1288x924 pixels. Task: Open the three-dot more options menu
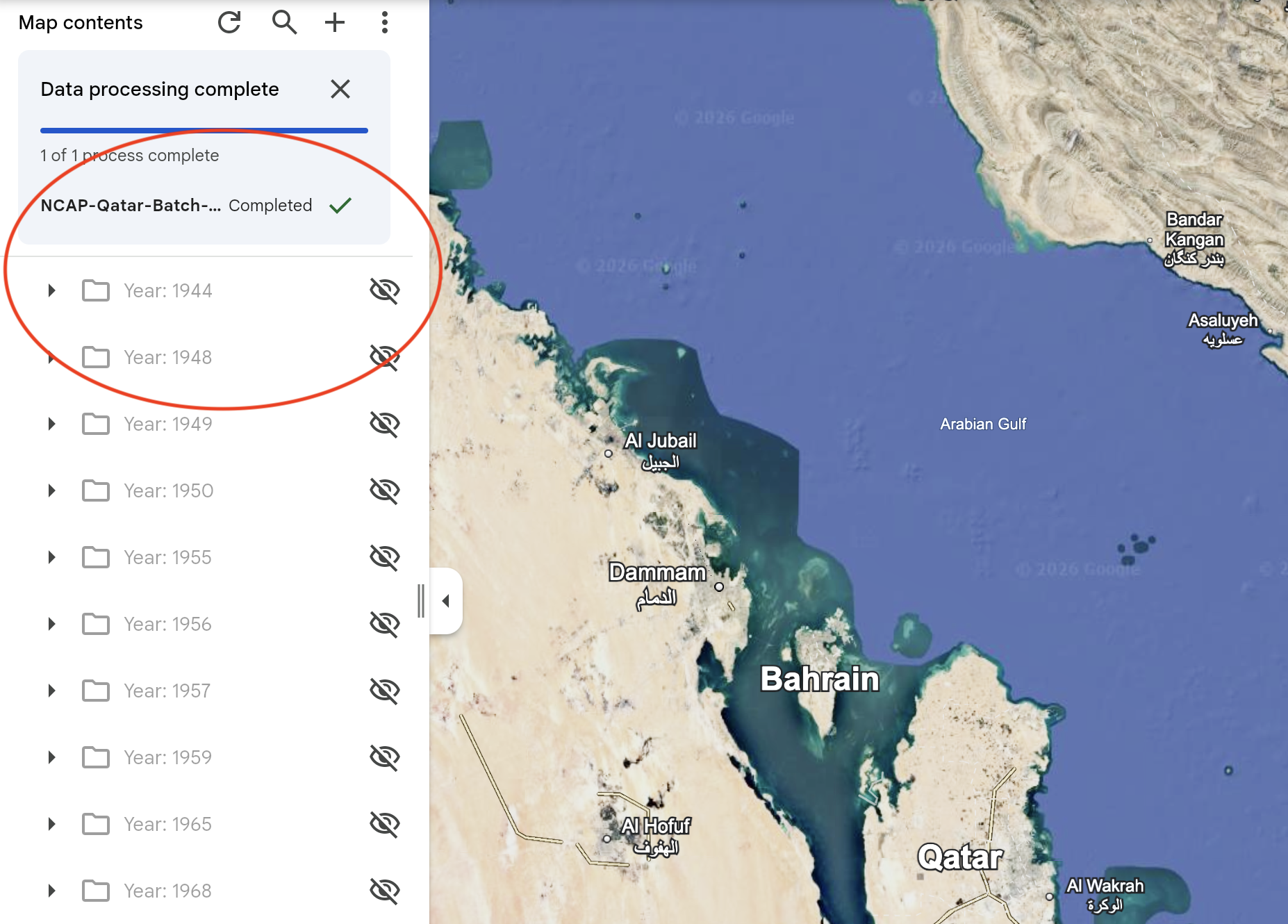coord(384,22)
